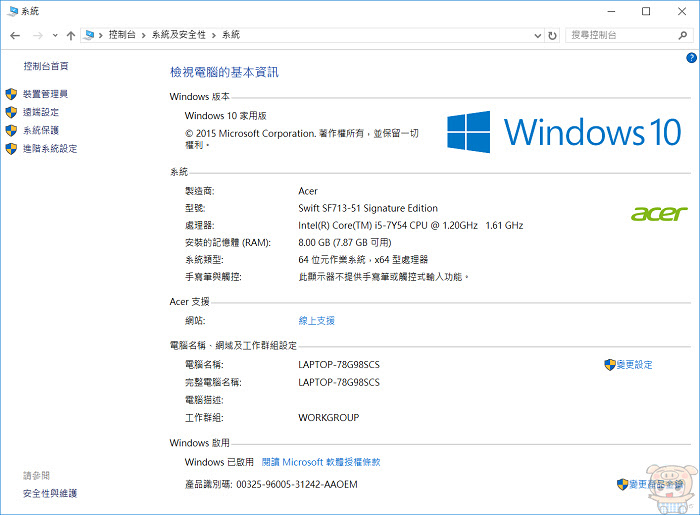The image size is (700, 515).
Task: Open 系統及安全性 breadcrumb
Action: point(179,35)
